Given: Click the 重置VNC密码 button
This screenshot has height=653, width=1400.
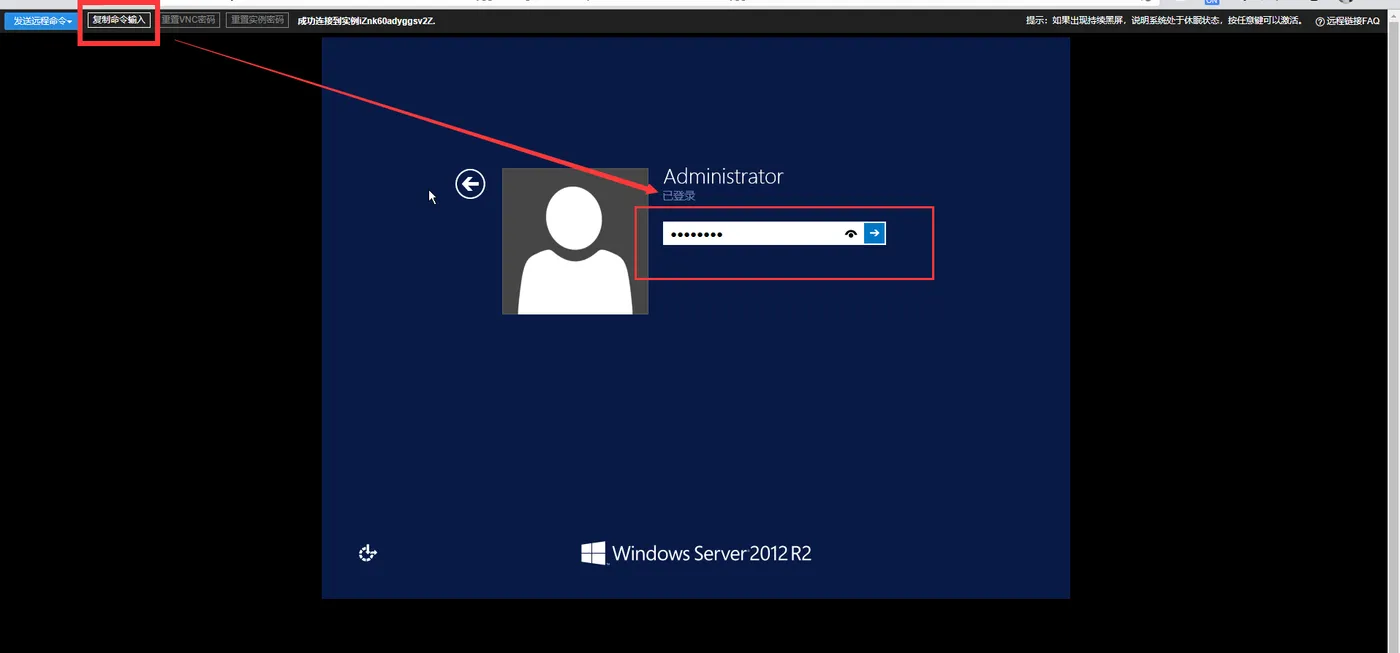Looking at the screenshot, I should 188,20.
